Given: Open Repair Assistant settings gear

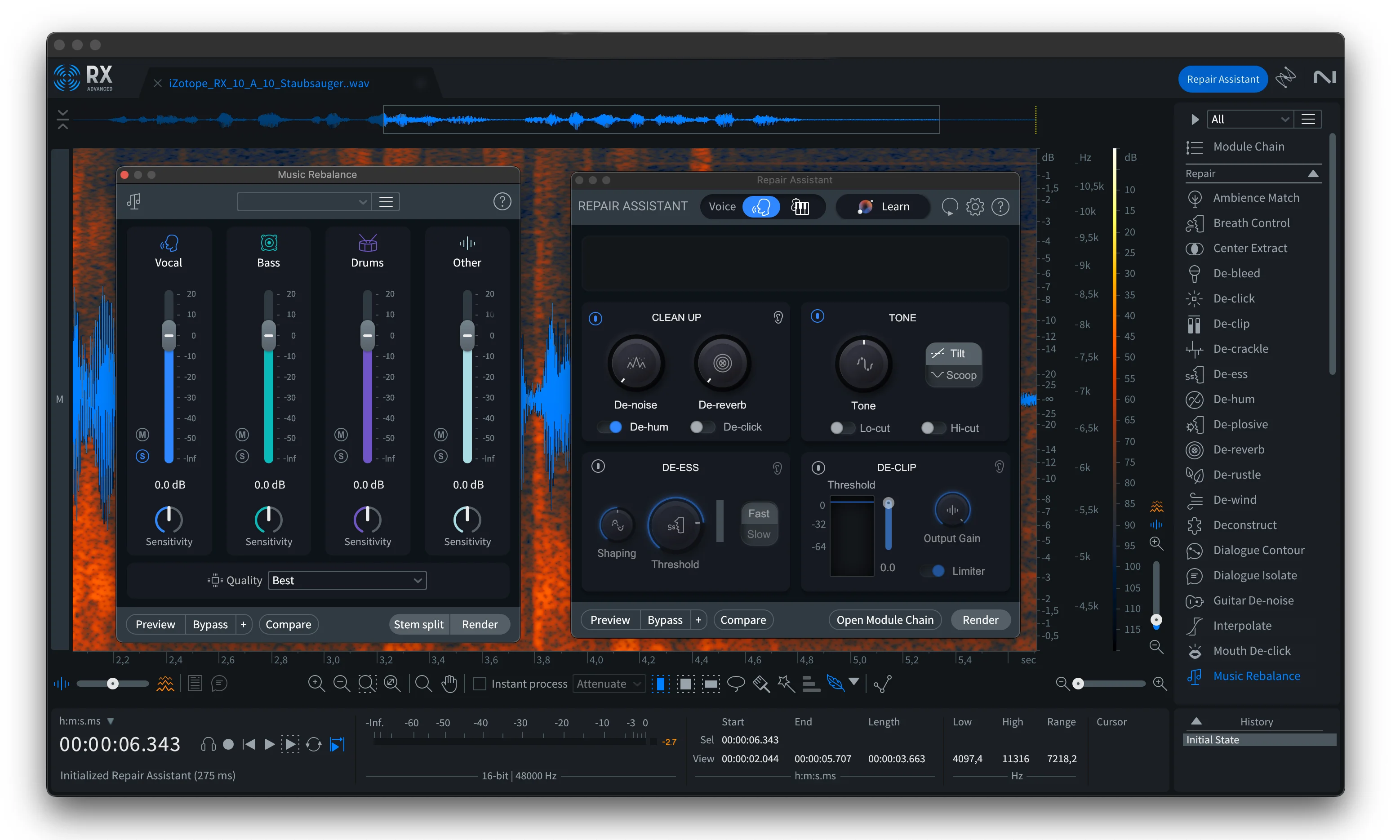Looking at the screenshot, I should [x=974, y=207].
